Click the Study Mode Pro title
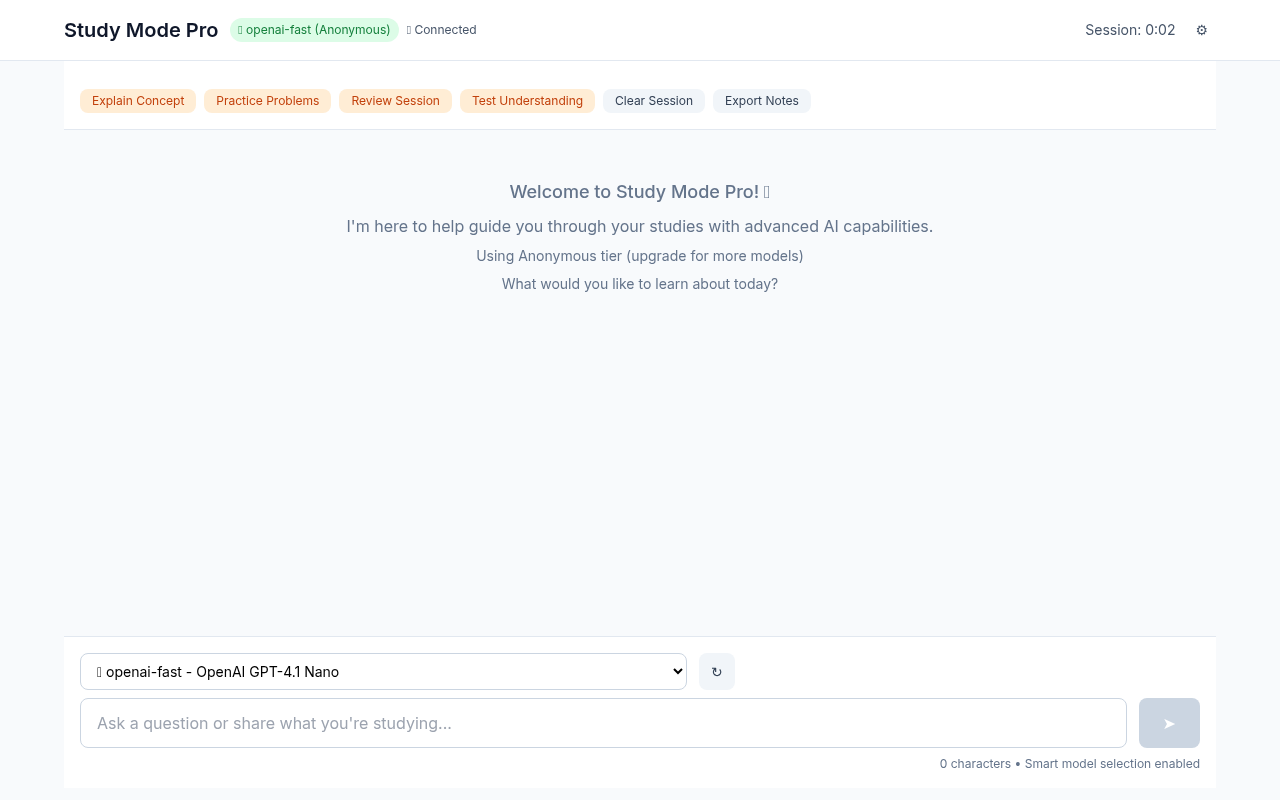The height and width of the screenshot is (800, 1280). 141,30
